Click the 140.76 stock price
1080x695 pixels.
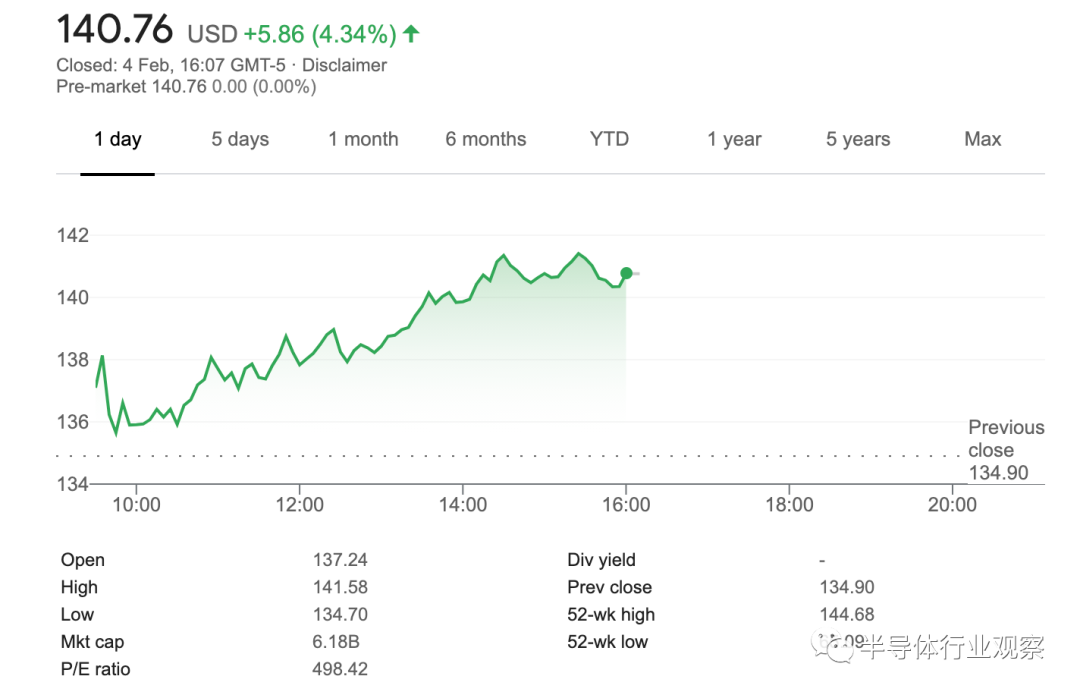tap(114, 30)
